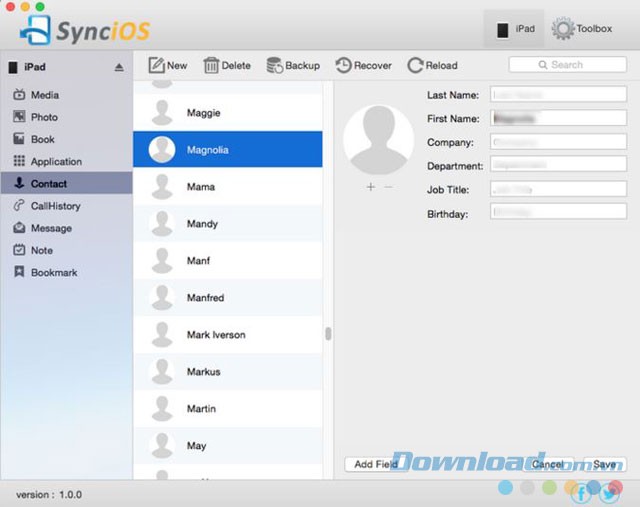This screenshot has width=640, height=507.
Task: Open Bookmark in the sidebar
Action: 53,272
